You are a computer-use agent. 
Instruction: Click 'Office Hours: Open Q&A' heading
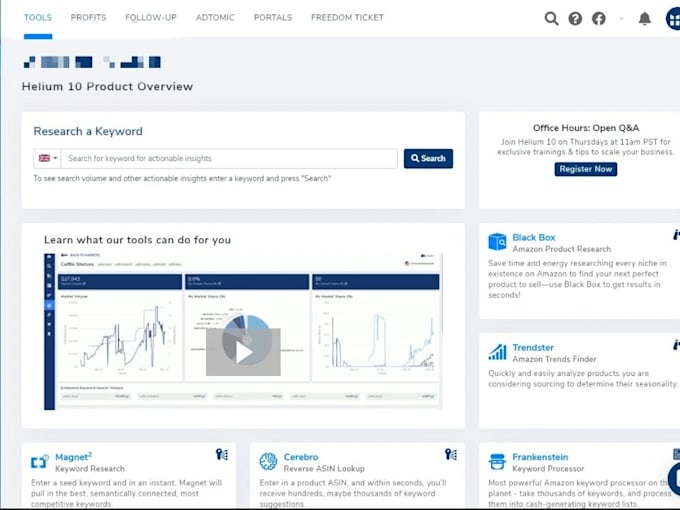coord(586,128)
